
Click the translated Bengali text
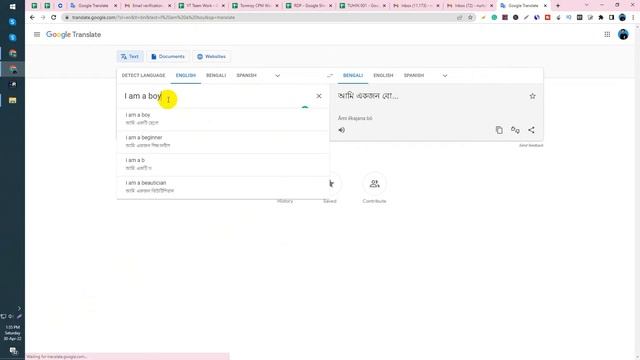368,96
